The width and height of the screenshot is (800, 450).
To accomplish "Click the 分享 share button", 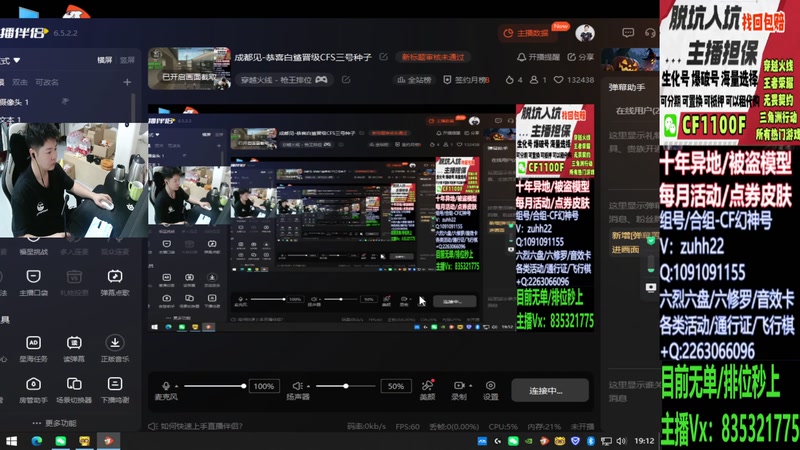I will tap(581, 57).
